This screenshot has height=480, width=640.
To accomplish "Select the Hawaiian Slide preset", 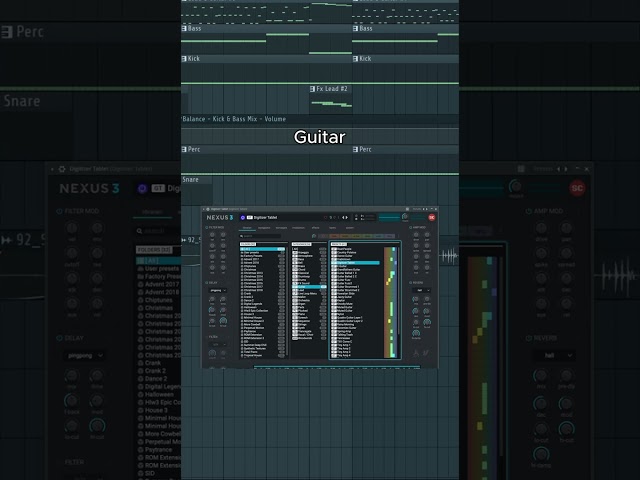I will (356, 293).
